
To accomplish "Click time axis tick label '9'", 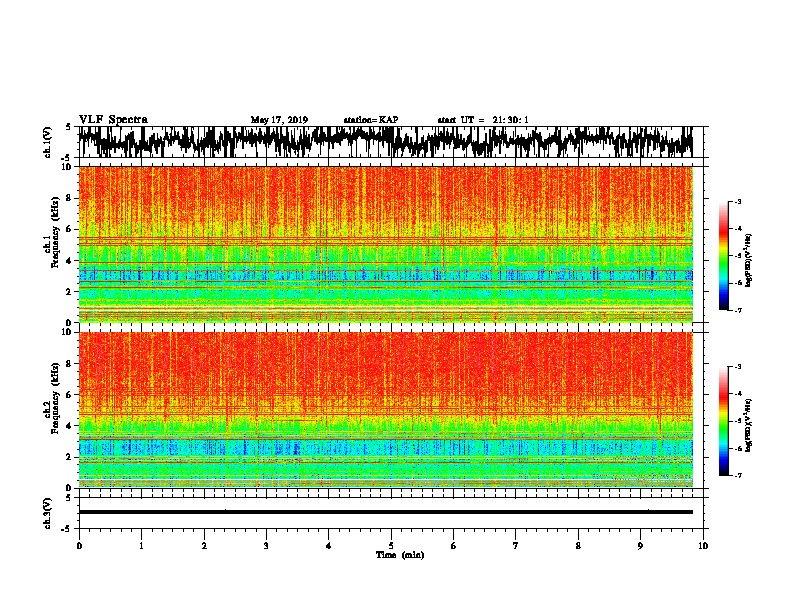I will 640,546.
